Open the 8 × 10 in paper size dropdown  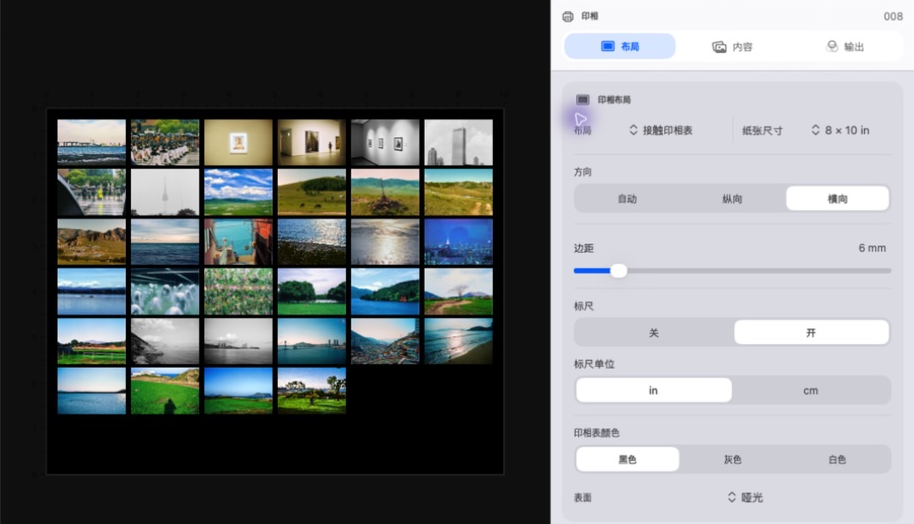pos(840,131)
